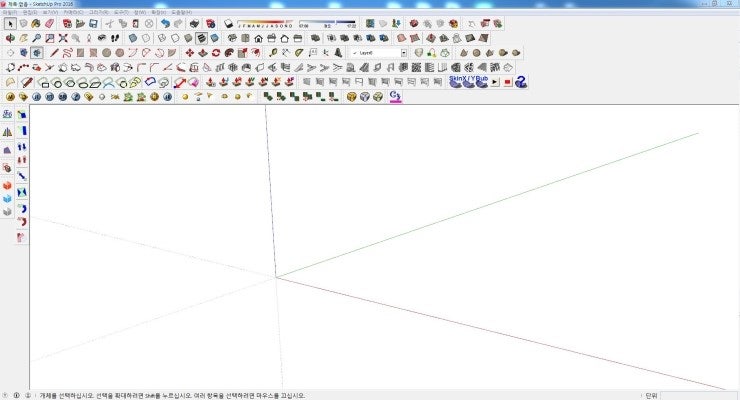Choose the Rotate tool with red circular arrows
Screen dimensions: 740x400
(x=216, y=53)
